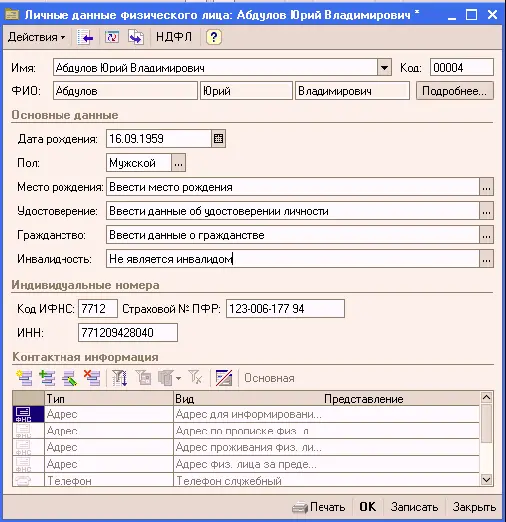This screenshot has height=522, width=506.
Task: Click the ИНН input field
Action: coord(128,333)
